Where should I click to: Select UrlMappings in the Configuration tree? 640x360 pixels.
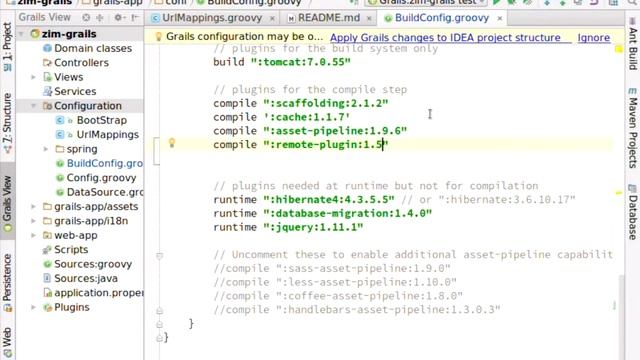(107, 135)
